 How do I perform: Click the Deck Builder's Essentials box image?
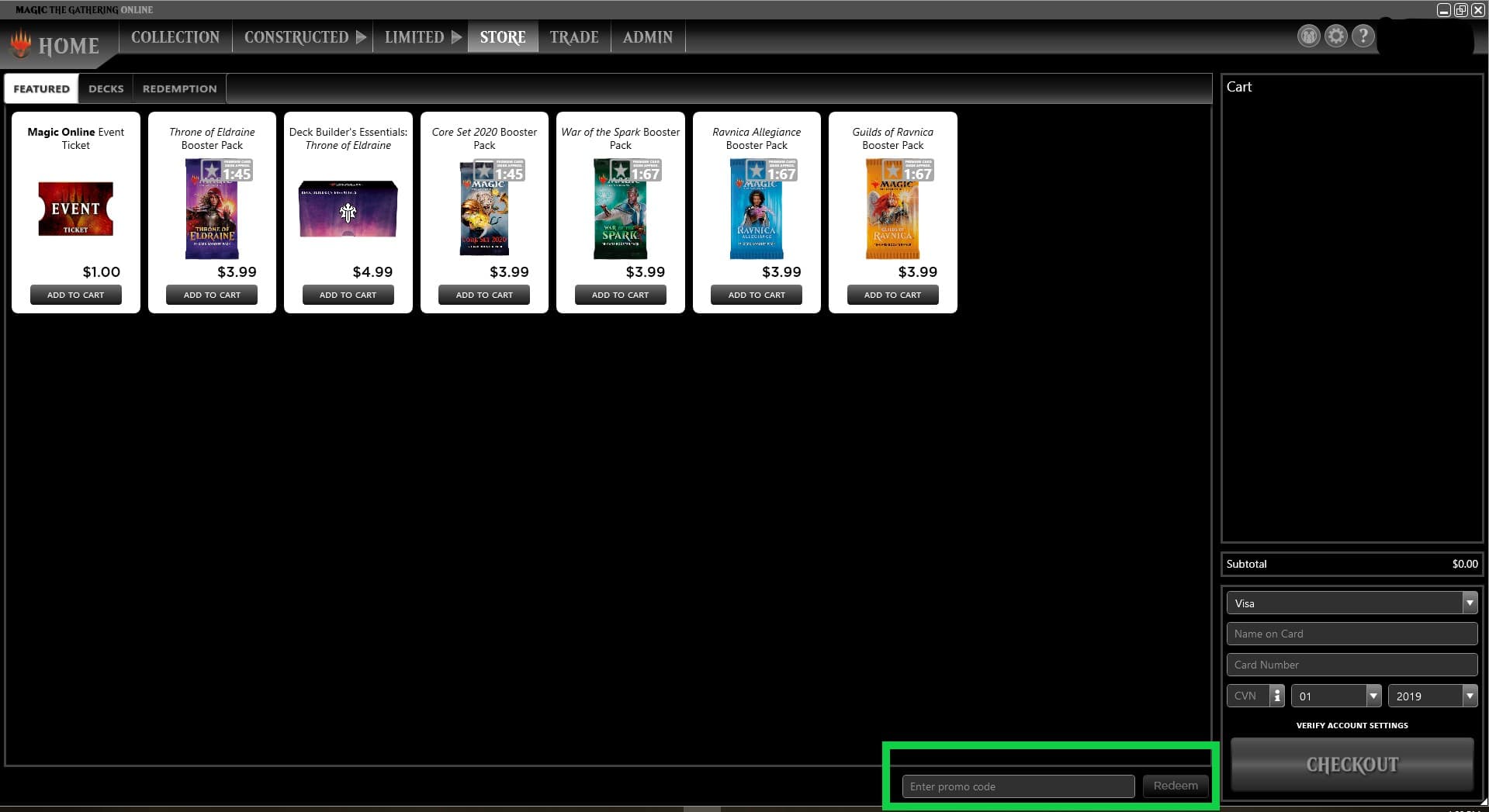point(348,209)
